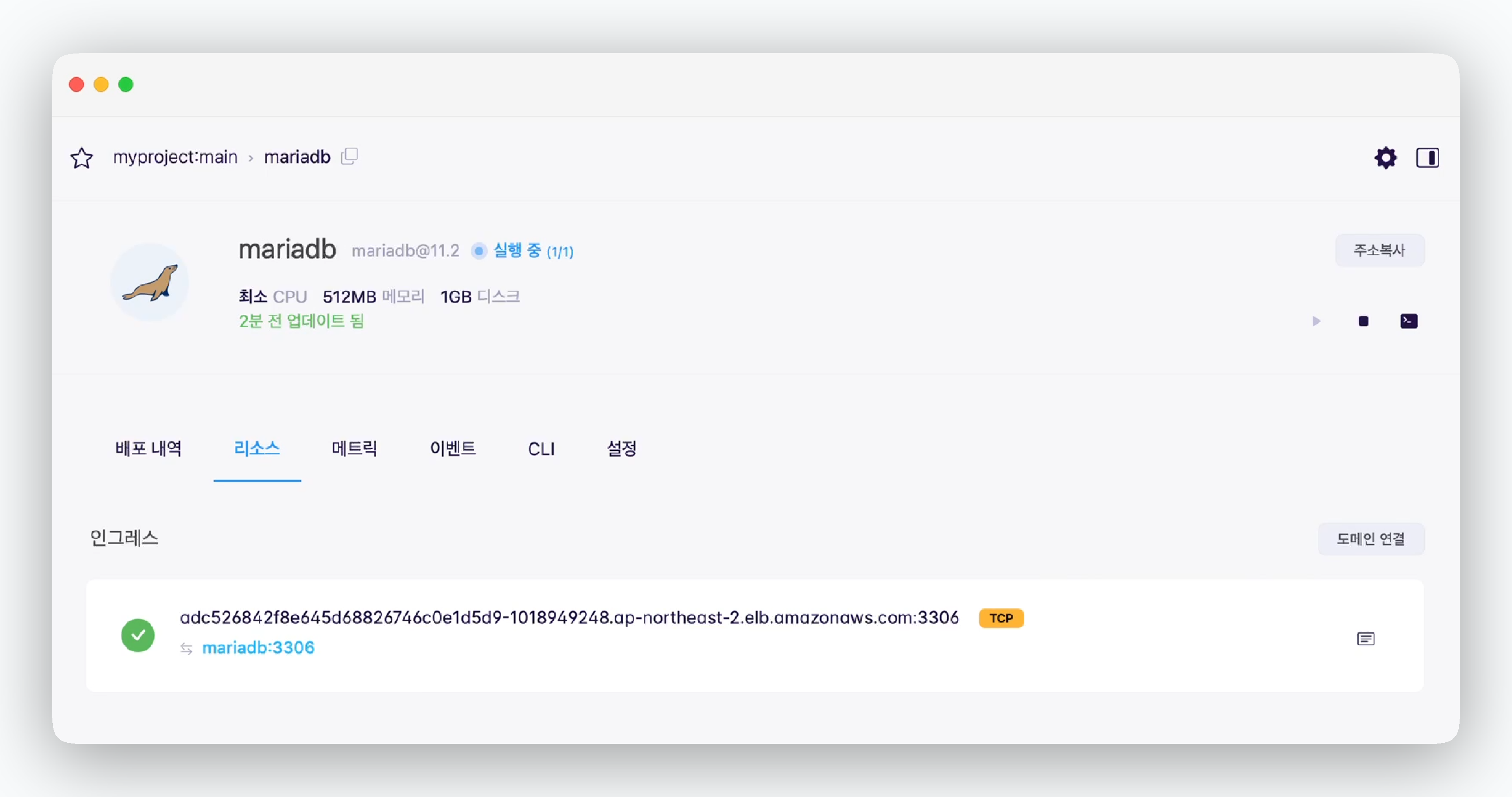Go to the 이벤트 tab
The image size is (1512, 797).
coord(453,449)
